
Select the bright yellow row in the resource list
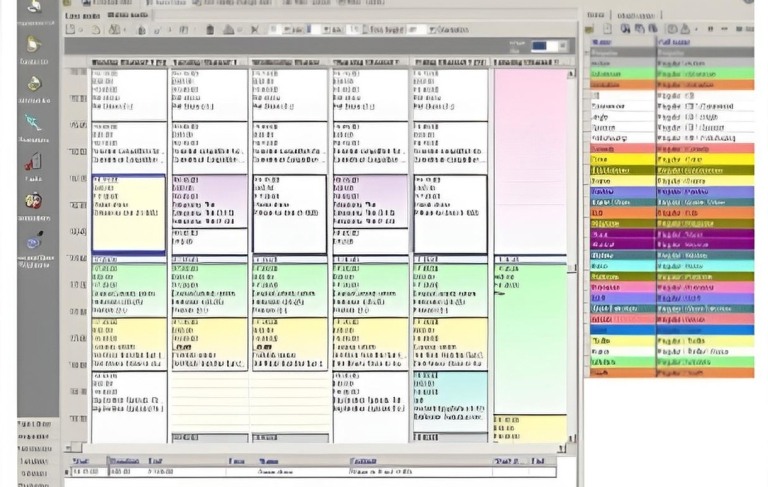pos(671,159)
